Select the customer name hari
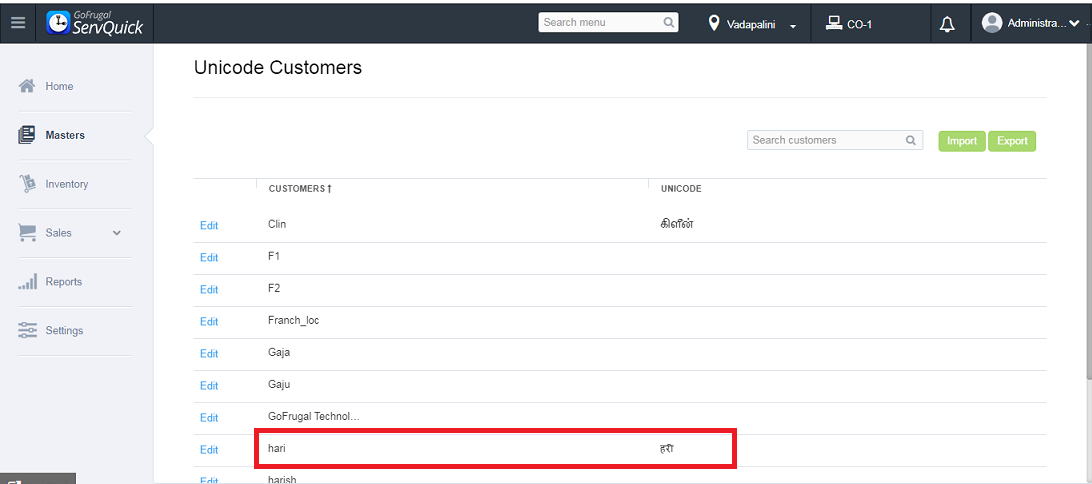Viewport: 1092px width, 484px height. pyautogui.click(x=276, y=448)
